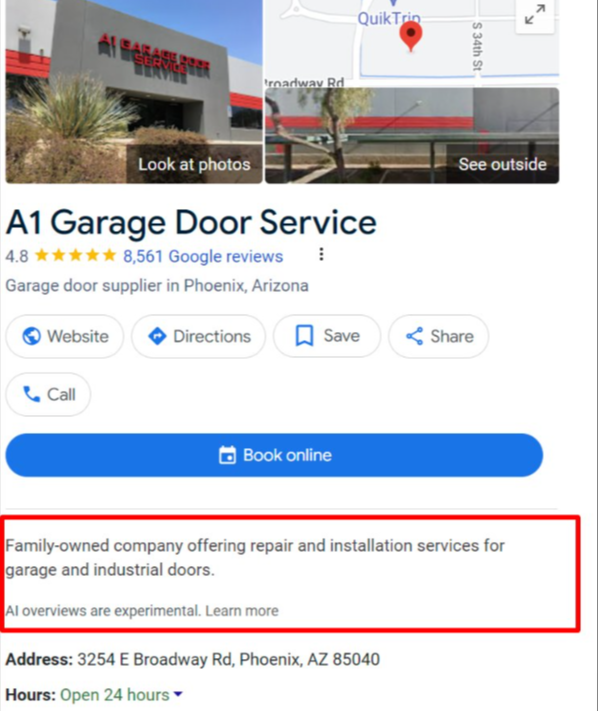The height and width of the screenshot is (711, 598).
Task: Open the 8,561 Google reviews link
Action: [x=203, y=256]
